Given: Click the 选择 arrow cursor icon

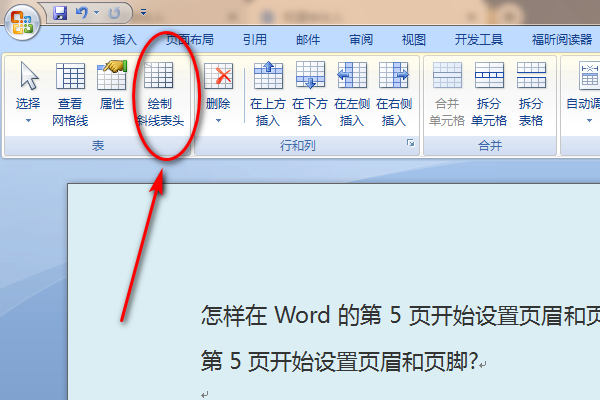Looking at the screenshot, I should click(x=29, y=76).
